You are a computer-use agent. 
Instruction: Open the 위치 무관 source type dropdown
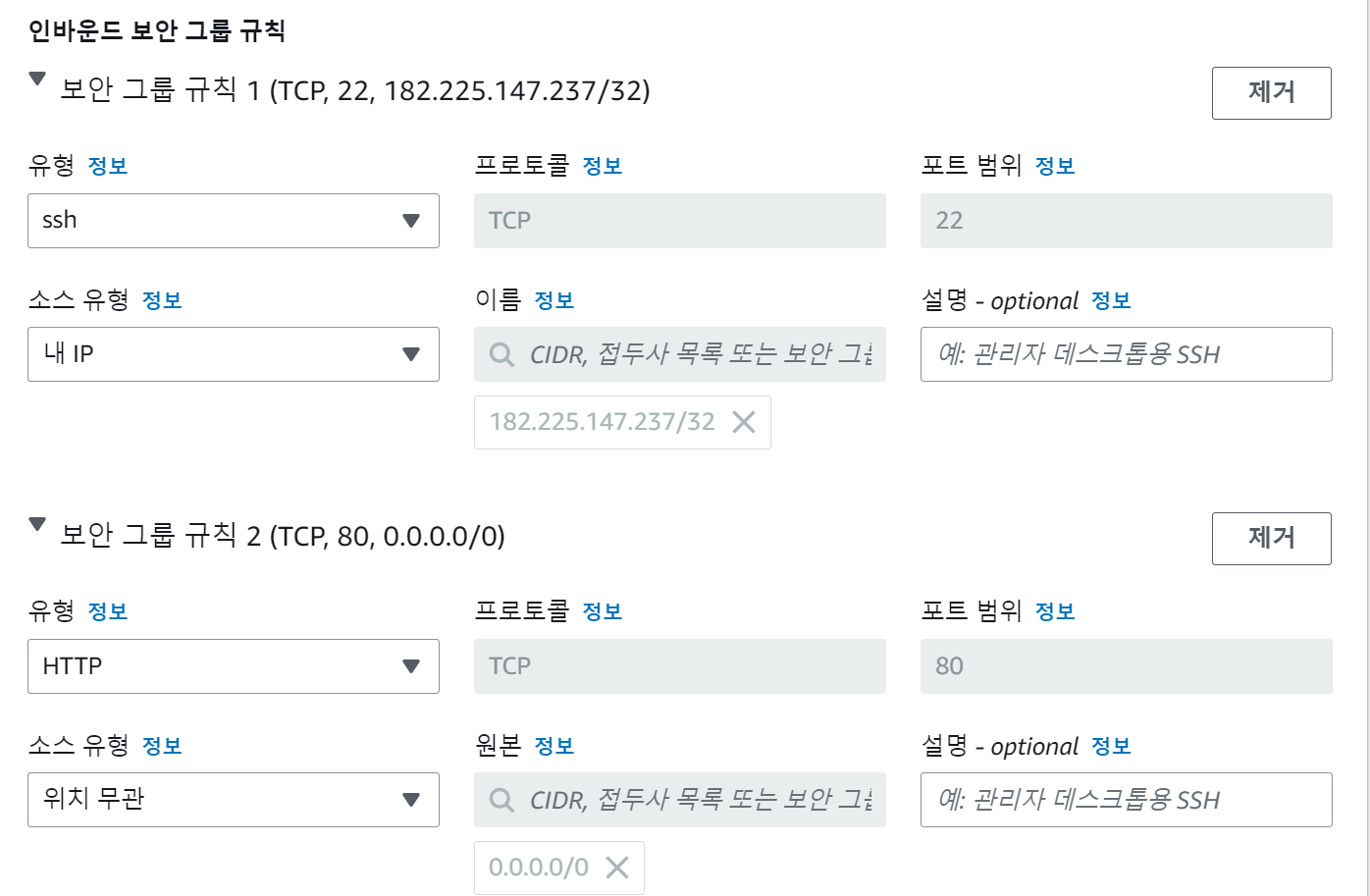tap(234, 800)
